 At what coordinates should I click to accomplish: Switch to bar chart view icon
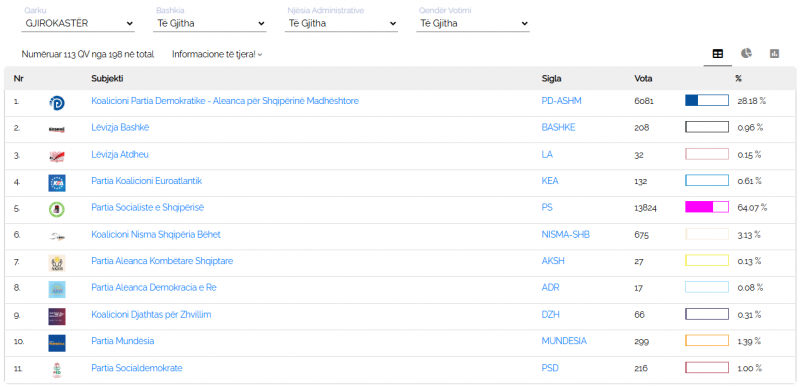(x=774, y=54)
